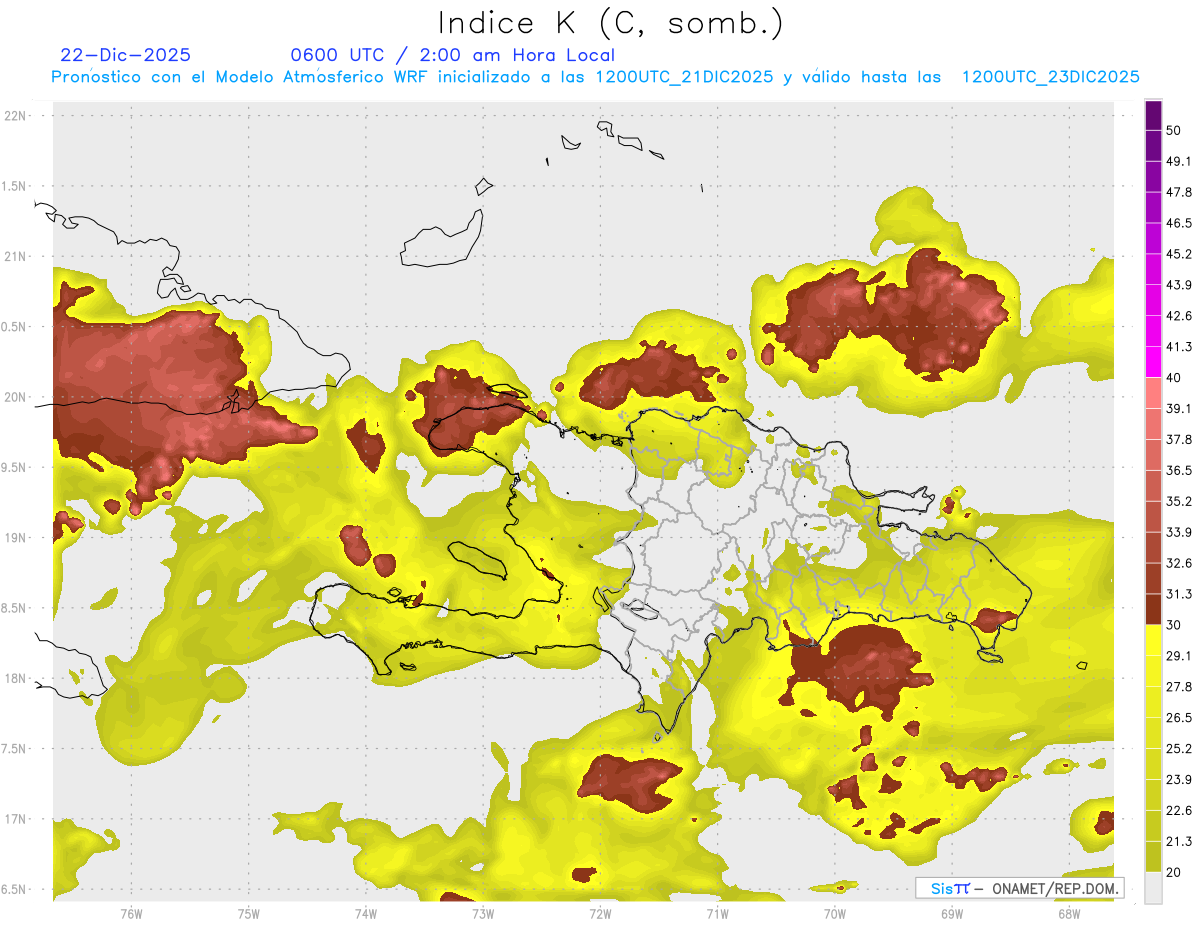The width and height of the screenshot is (1200, 927).
Task: Click the 'Indice K (C, somb.)' title
Action: click(610, 23)
